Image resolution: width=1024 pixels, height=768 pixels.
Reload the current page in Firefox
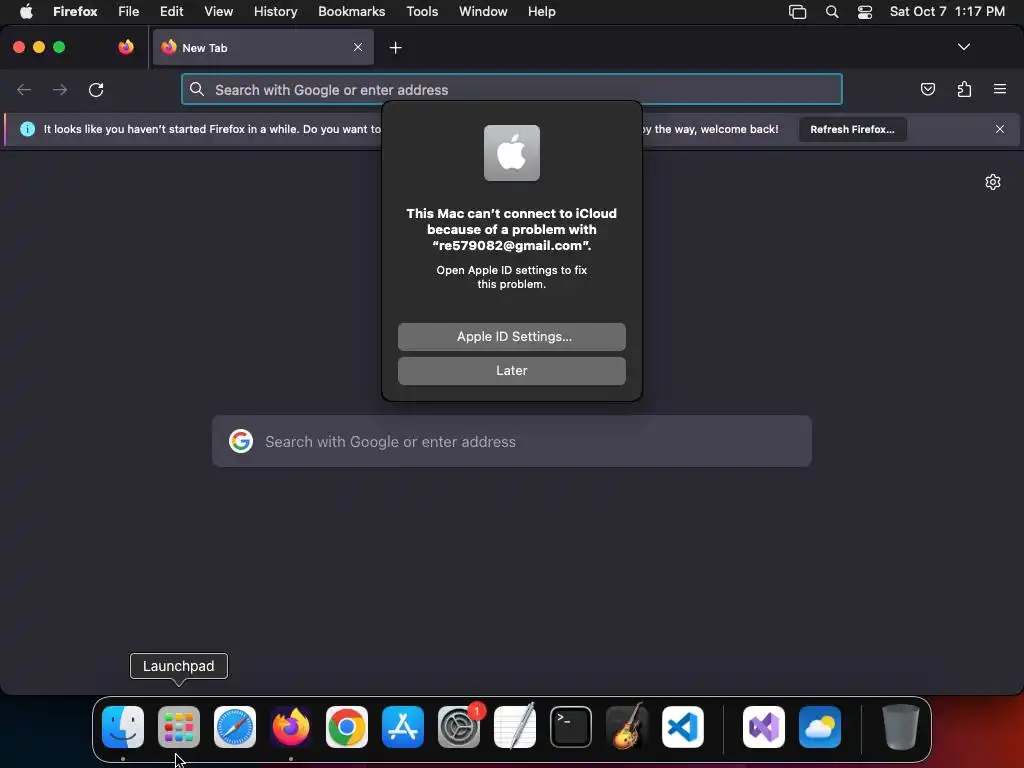(x=96, y=89)
